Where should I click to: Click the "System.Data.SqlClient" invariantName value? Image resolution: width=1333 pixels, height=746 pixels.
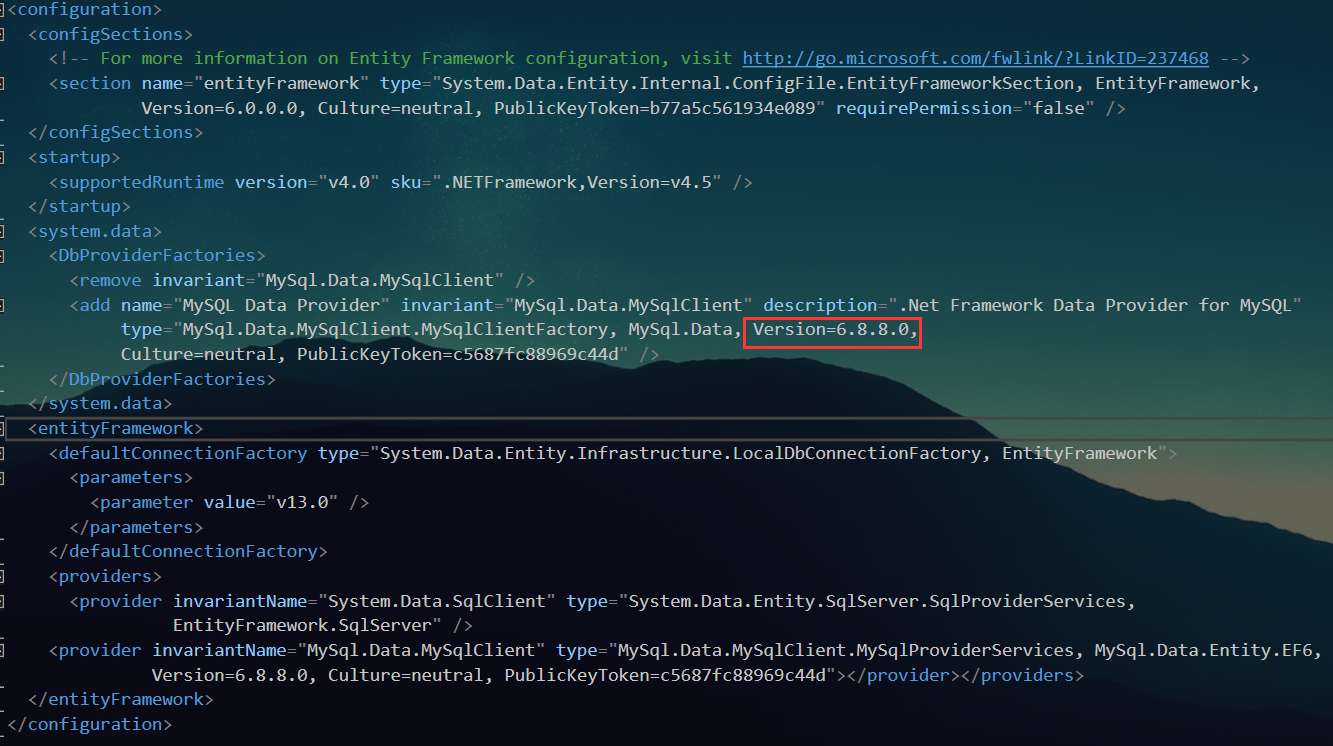click(x=437, y=601)
